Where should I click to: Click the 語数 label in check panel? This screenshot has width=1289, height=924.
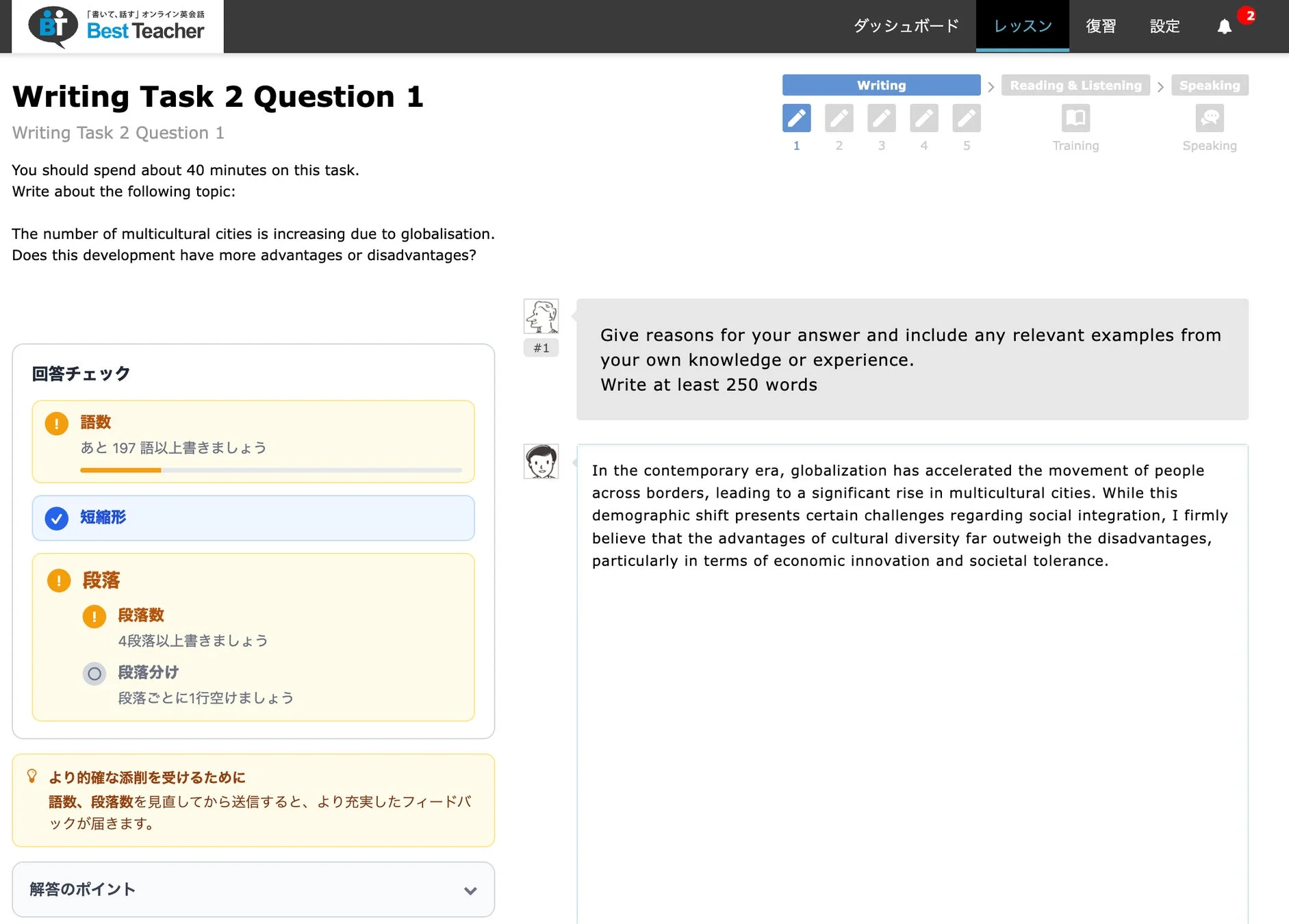[x=95, y=422]
